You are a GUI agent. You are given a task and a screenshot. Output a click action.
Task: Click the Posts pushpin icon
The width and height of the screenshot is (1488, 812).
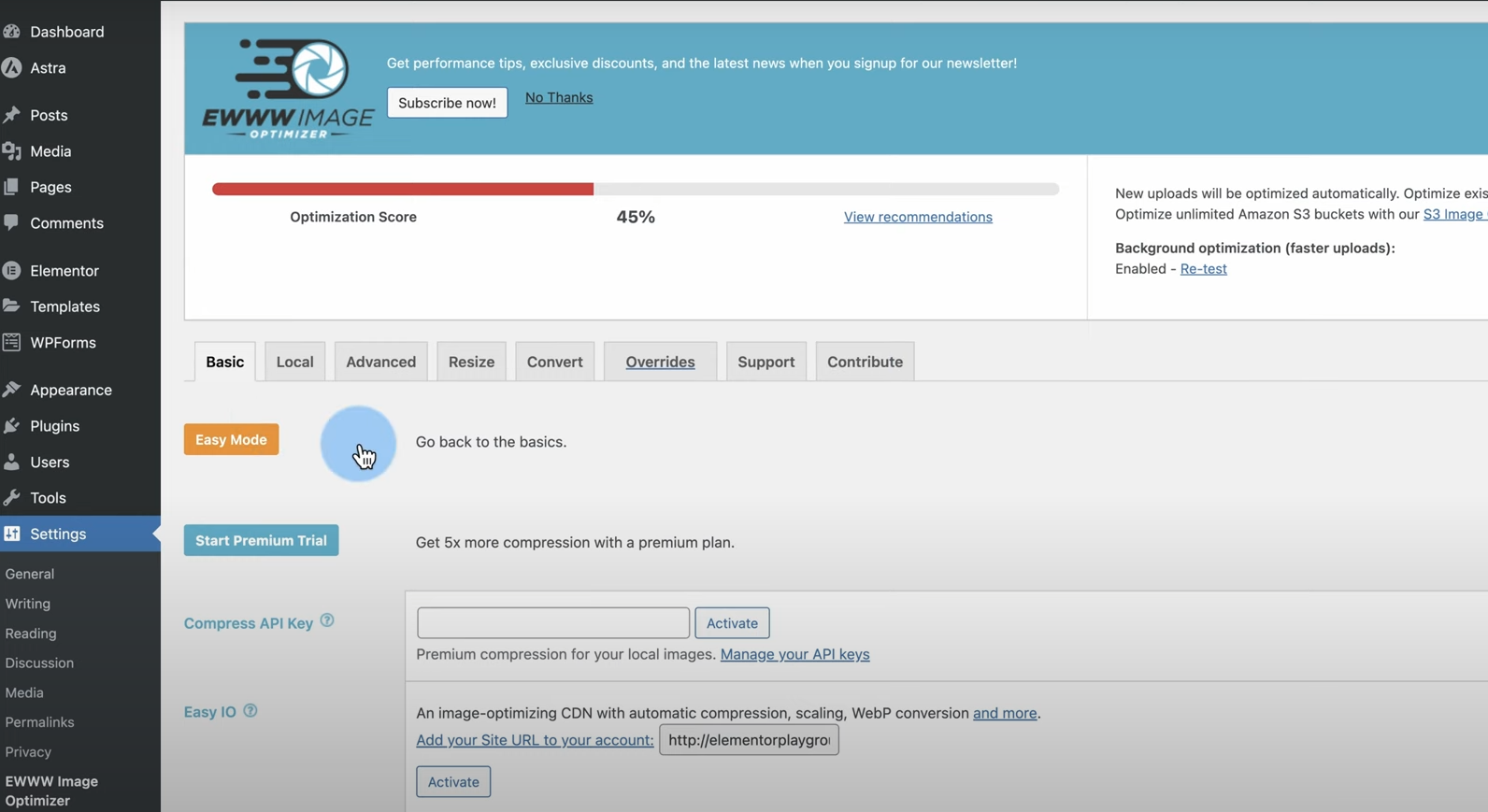pyautogui.click(x=11, y=115)
